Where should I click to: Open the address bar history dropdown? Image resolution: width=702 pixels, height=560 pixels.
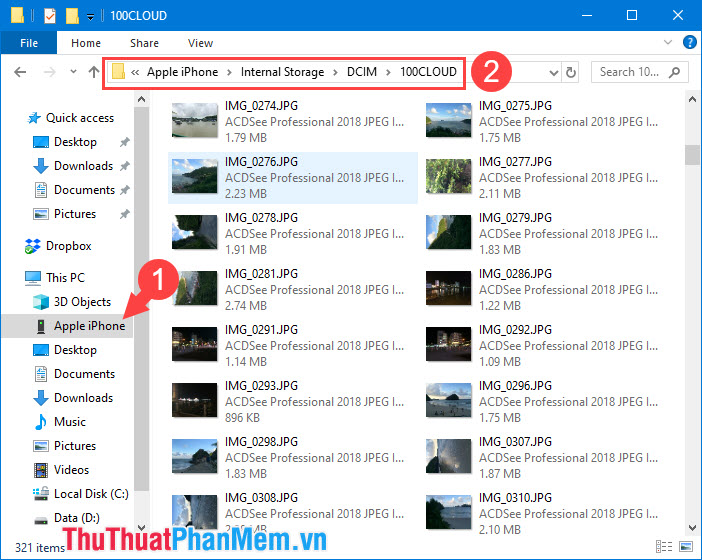tap(554, 73)
